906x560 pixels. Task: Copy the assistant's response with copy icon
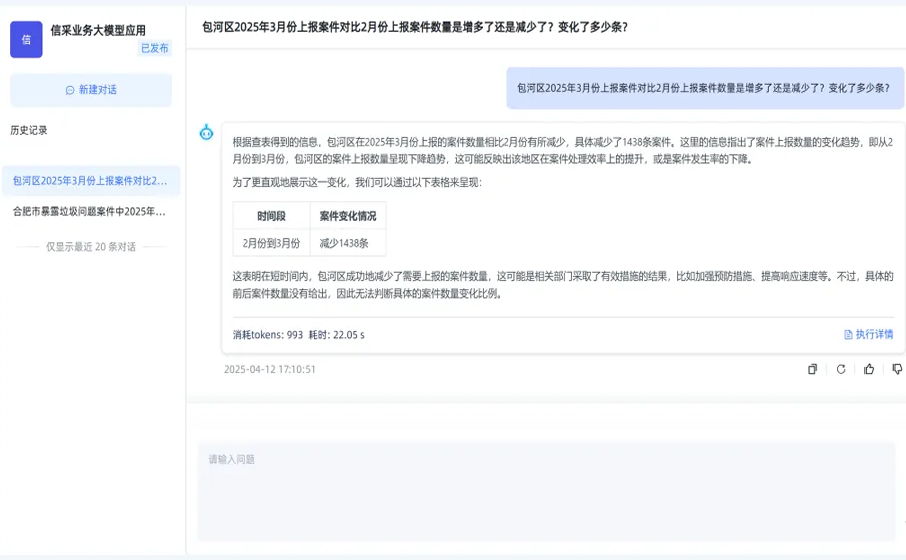click(813, 369)
